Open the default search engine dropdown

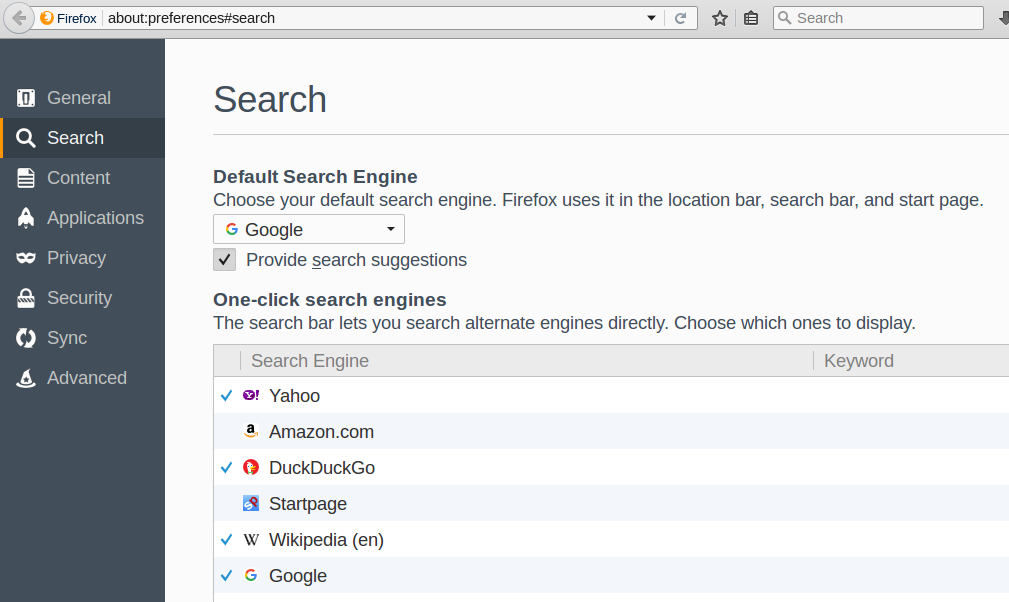pyautogui.click(x=309, y=229)
